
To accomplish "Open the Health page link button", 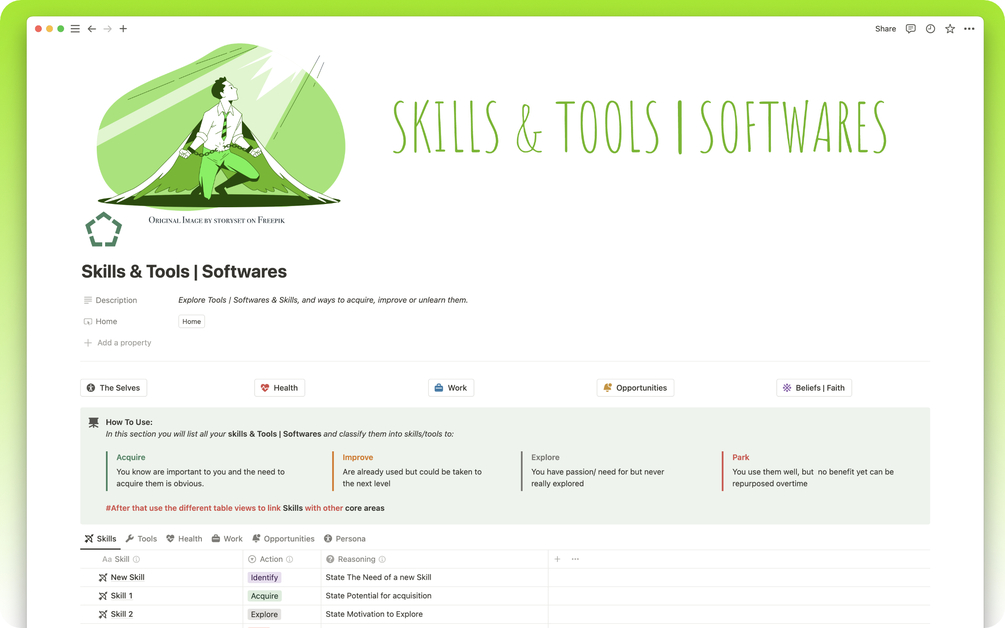I will [x=279, y=388].
